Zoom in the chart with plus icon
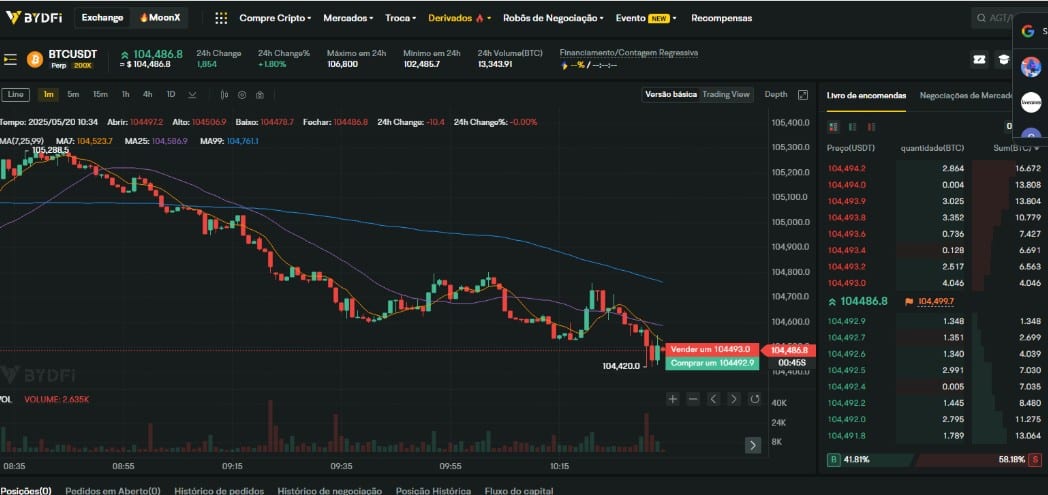Screen dimensions: 1048x495 point(672,399)
